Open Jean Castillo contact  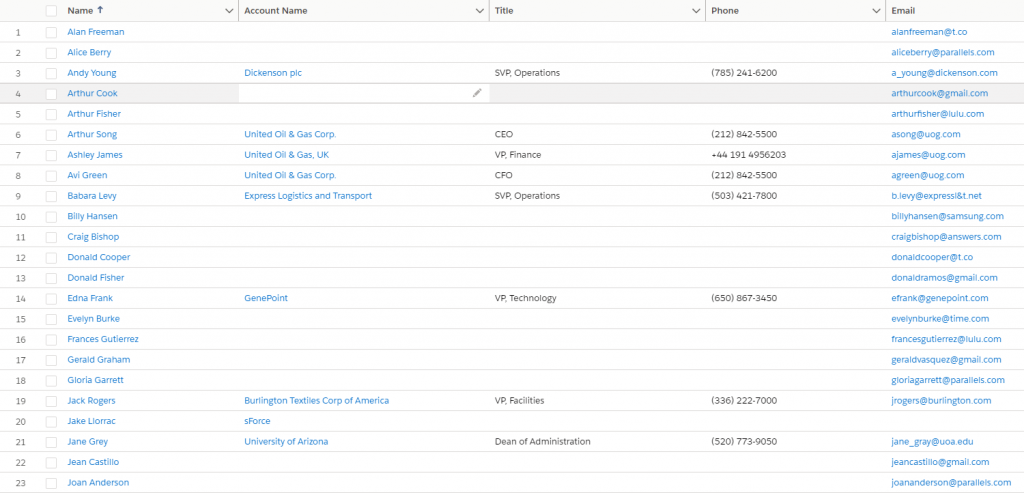pyautogui.click(x=93, y=462)
